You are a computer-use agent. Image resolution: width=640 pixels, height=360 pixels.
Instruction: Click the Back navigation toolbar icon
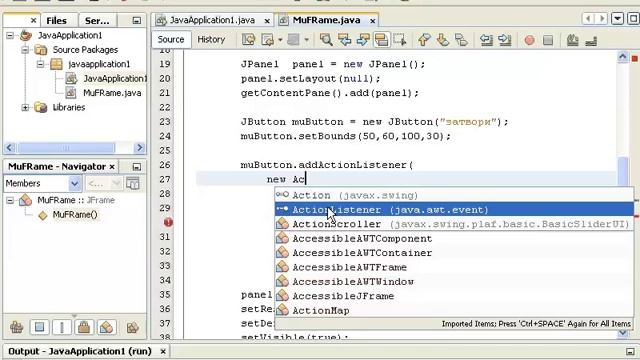[x=267, y=40]
